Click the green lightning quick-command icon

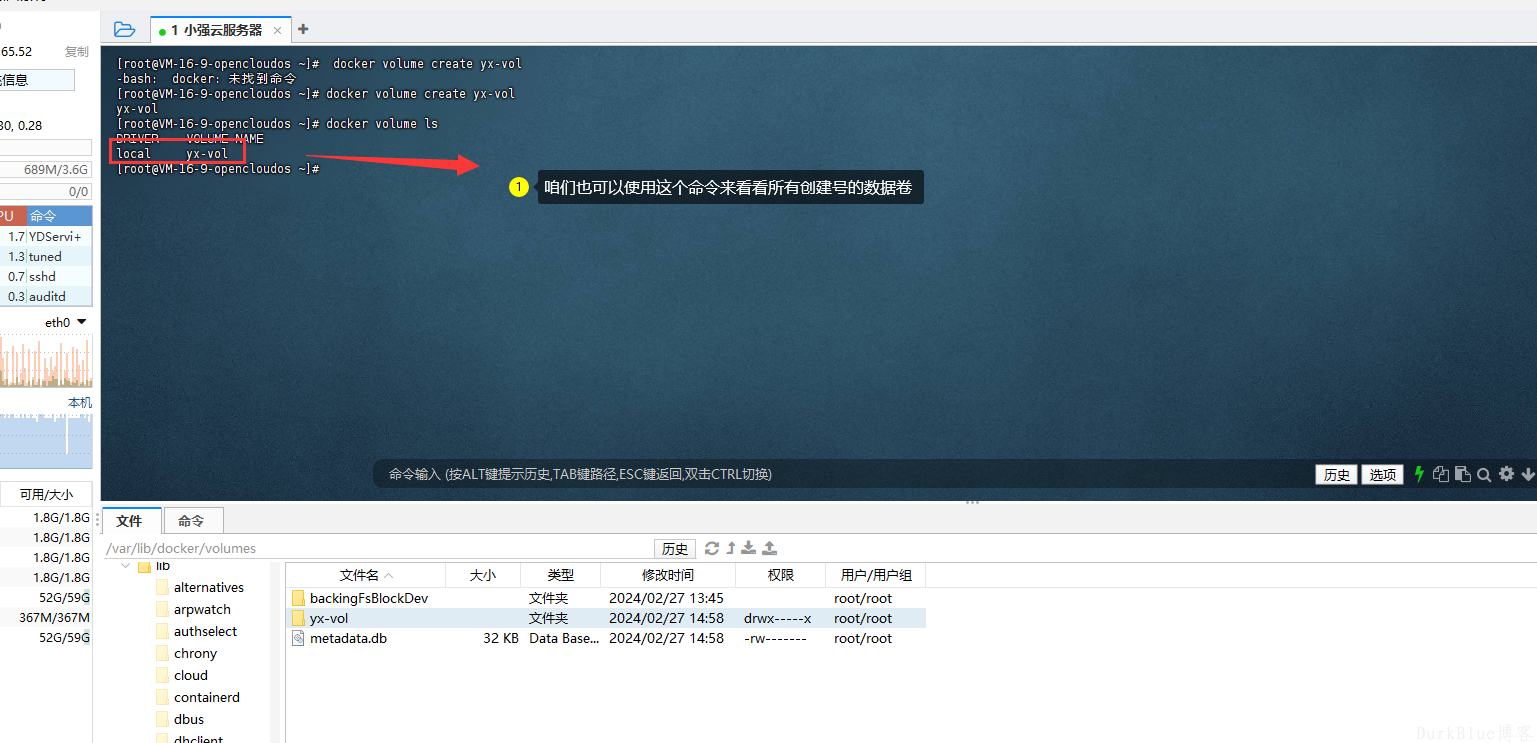(x=1419, y=475)
